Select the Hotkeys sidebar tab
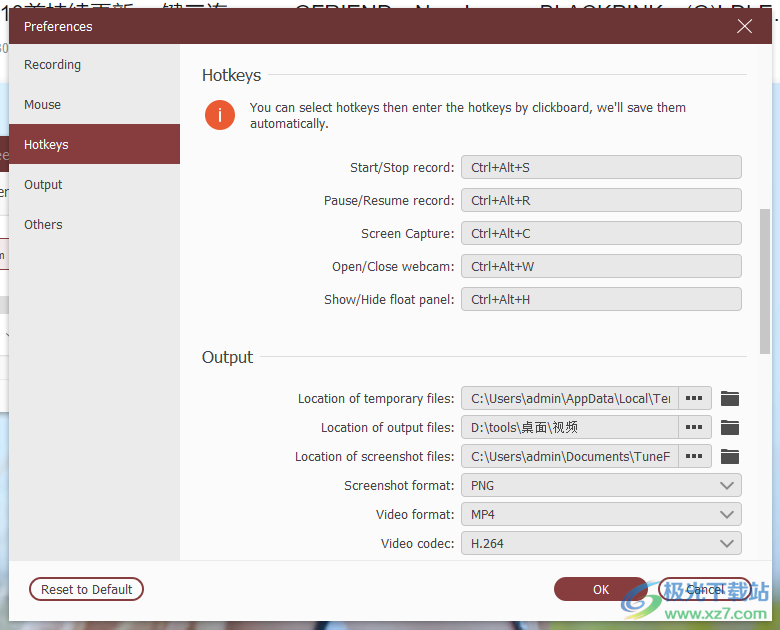The image size is (780, 630). [95, 144]
